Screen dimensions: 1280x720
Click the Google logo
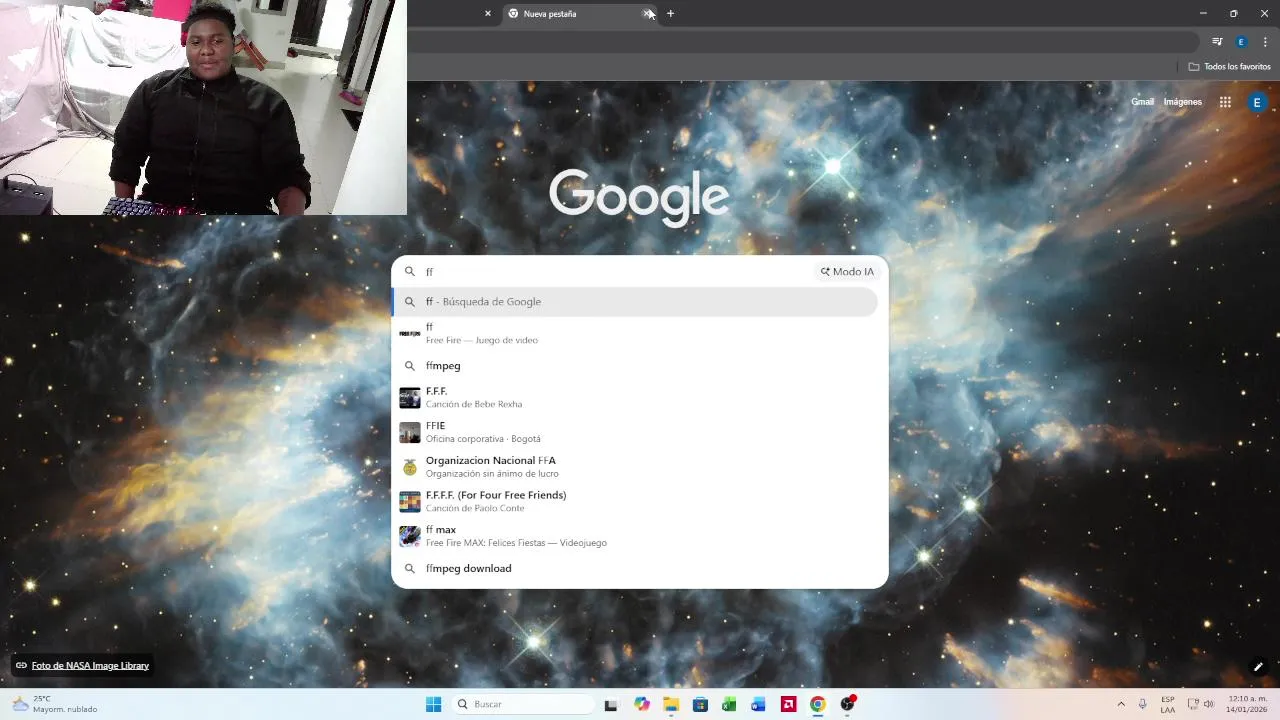pos(638,197)
